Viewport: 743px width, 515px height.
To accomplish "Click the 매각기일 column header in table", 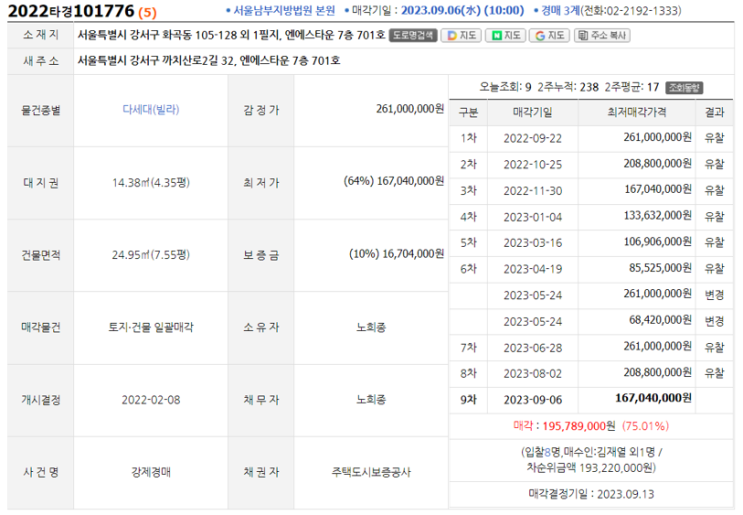I will pyautogui.click(x=533, y=112).
